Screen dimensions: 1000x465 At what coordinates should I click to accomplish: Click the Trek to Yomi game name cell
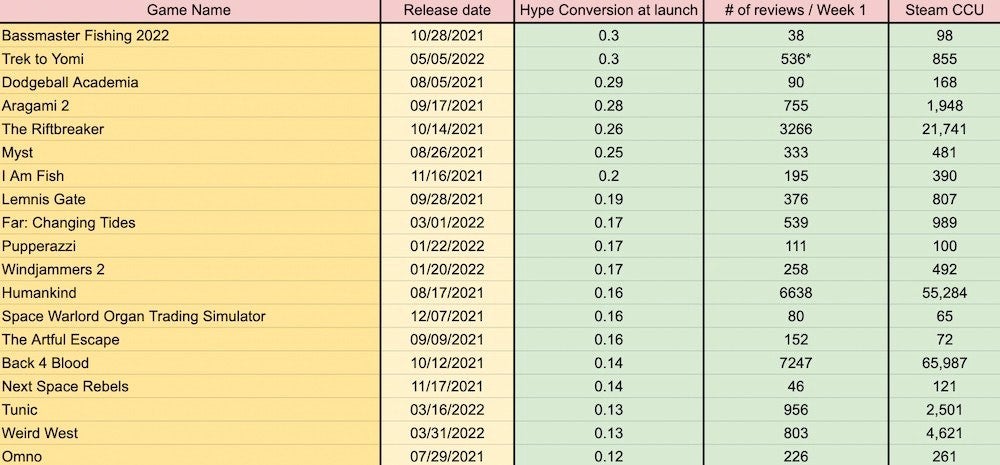[190, 59]
